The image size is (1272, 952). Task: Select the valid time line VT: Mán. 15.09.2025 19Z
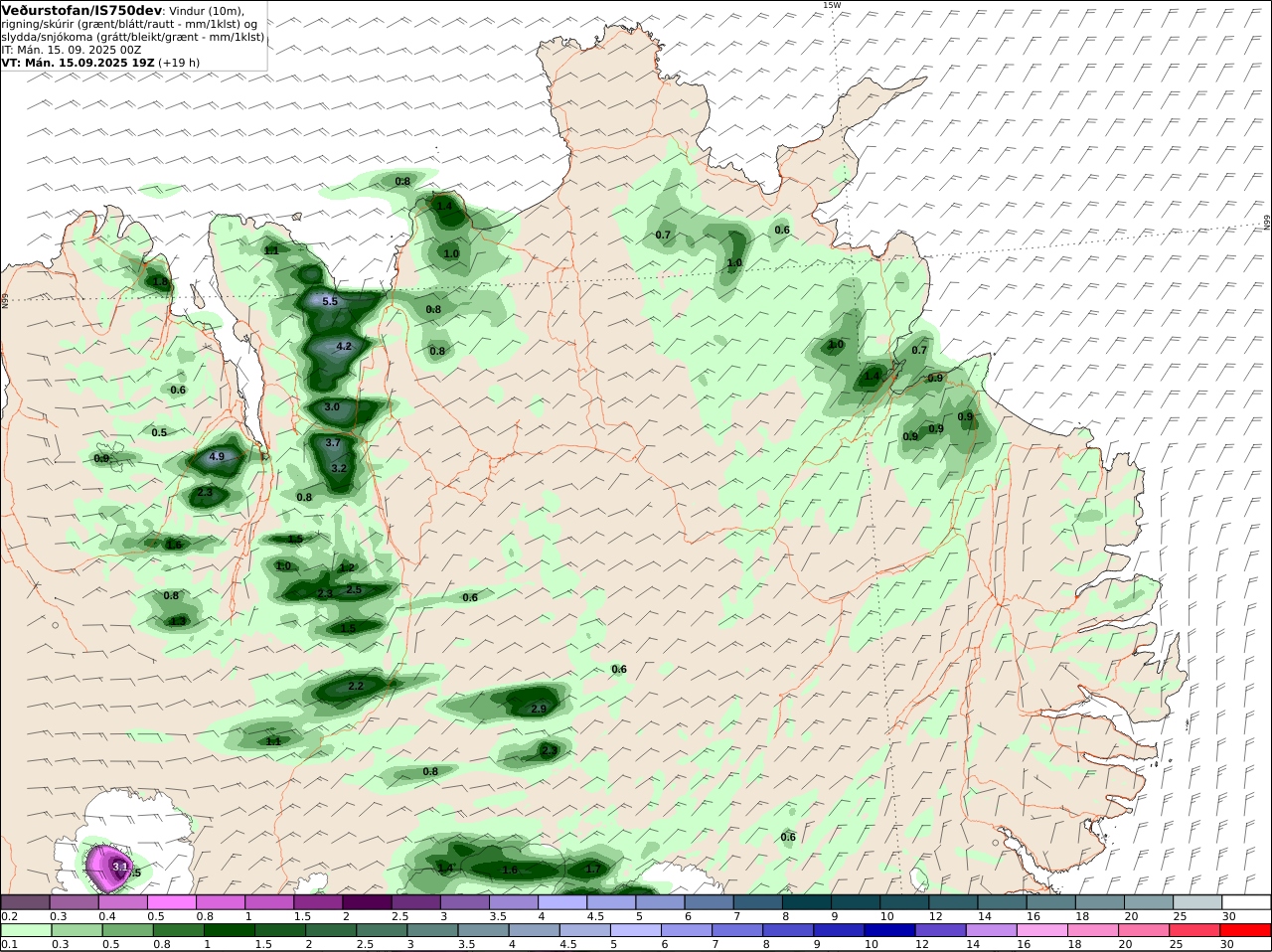coord(78,62)
